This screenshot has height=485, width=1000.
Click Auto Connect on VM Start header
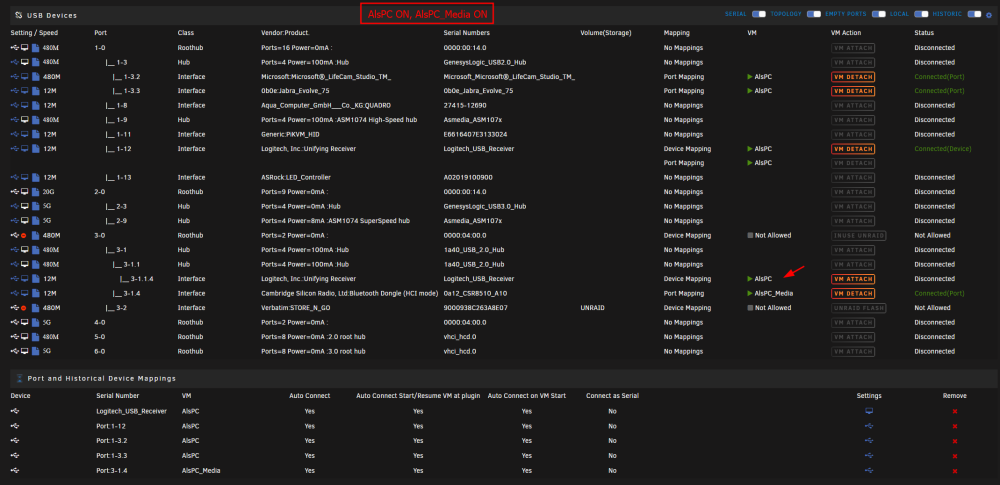point(527,396)
